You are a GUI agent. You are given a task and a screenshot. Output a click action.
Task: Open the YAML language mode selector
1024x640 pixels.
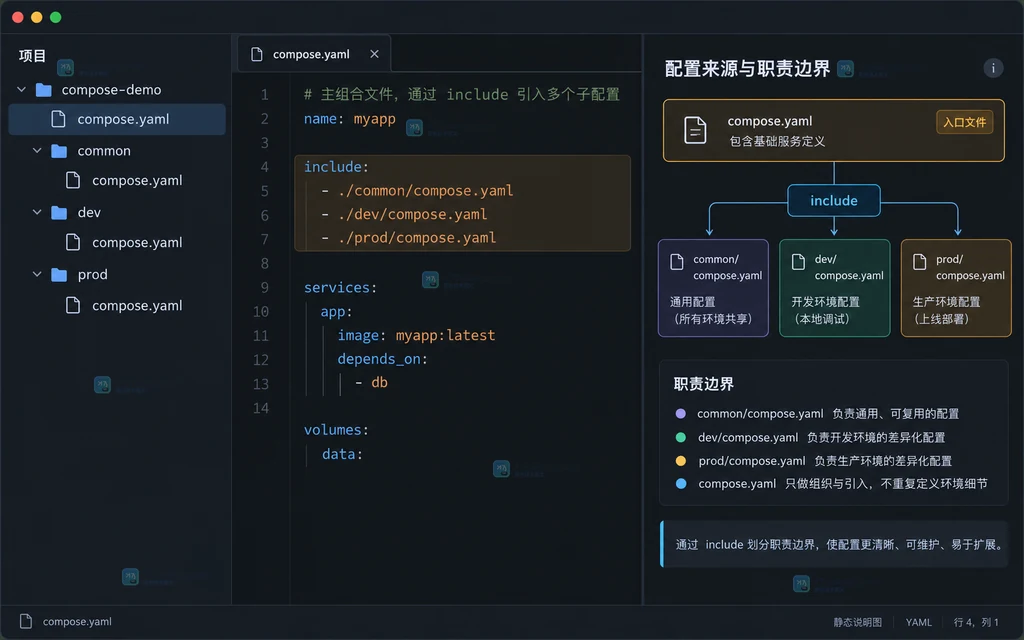coord(918,622)
